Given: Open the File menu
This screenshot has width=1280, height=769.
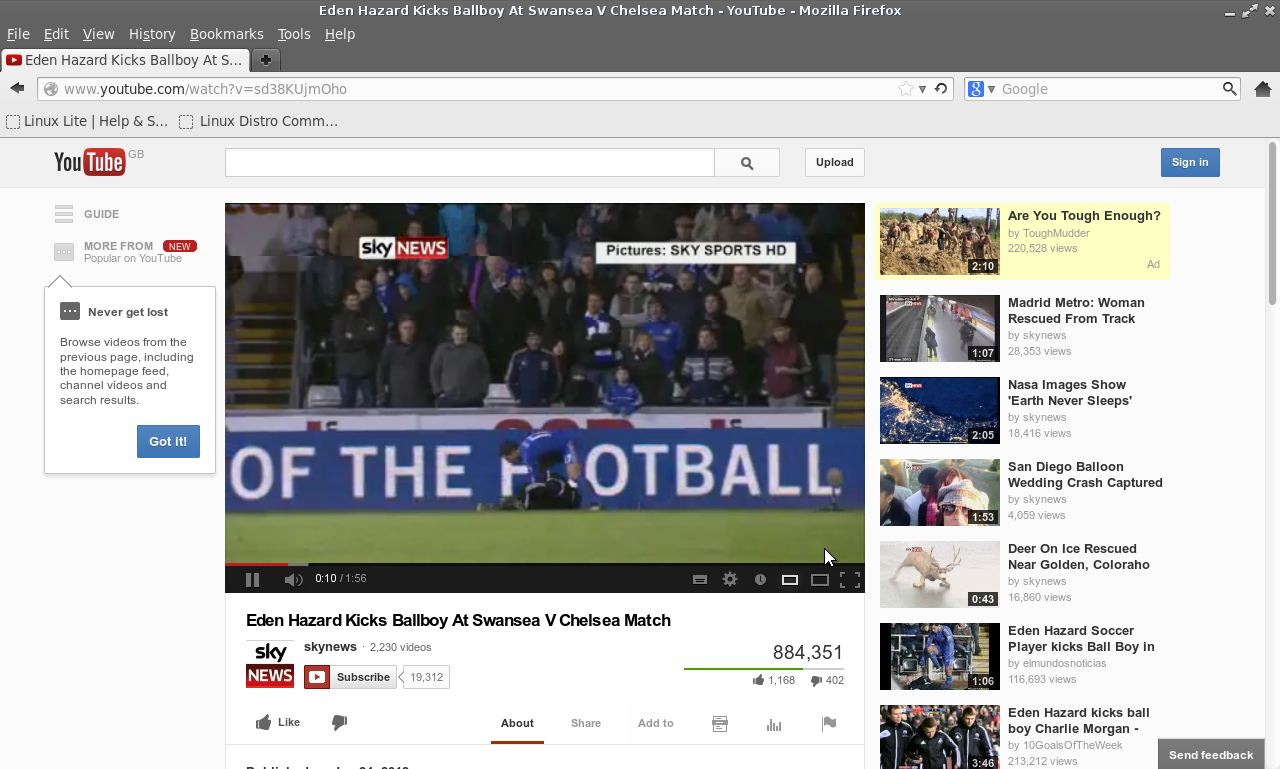Looking at the screenshot, I should click(x=18, y=34).
